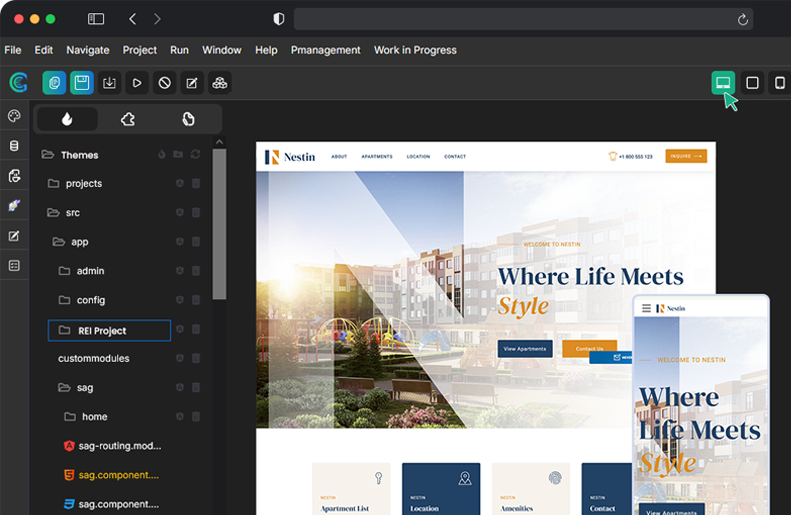Expand the projects folder
This screenshot has width=791, height=515.
point(53,183)
